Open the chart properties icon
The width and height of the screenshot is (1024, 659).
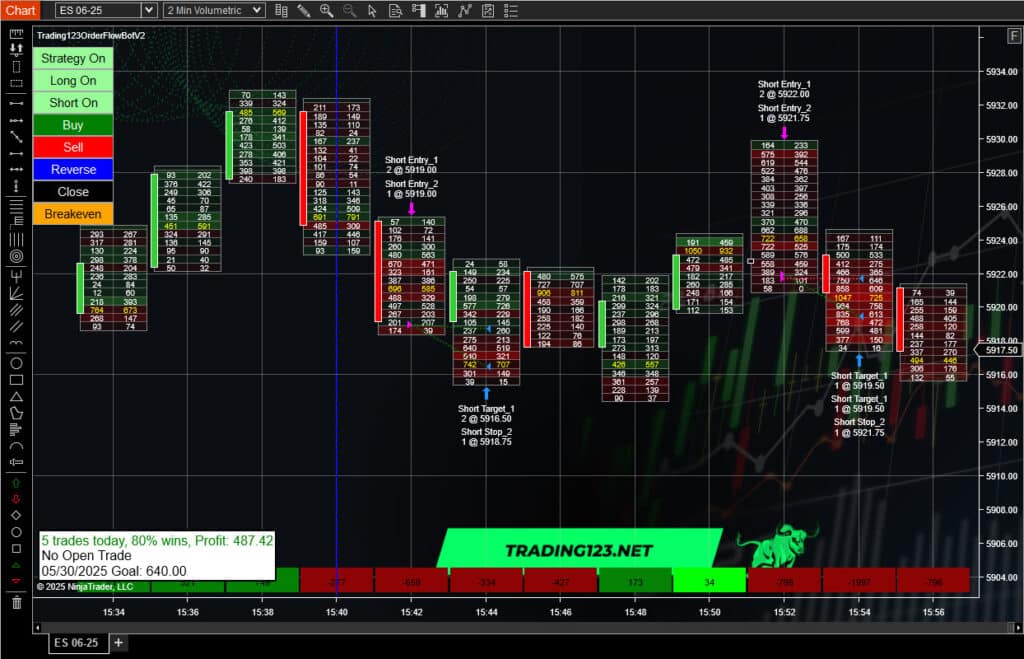[488, 10]
